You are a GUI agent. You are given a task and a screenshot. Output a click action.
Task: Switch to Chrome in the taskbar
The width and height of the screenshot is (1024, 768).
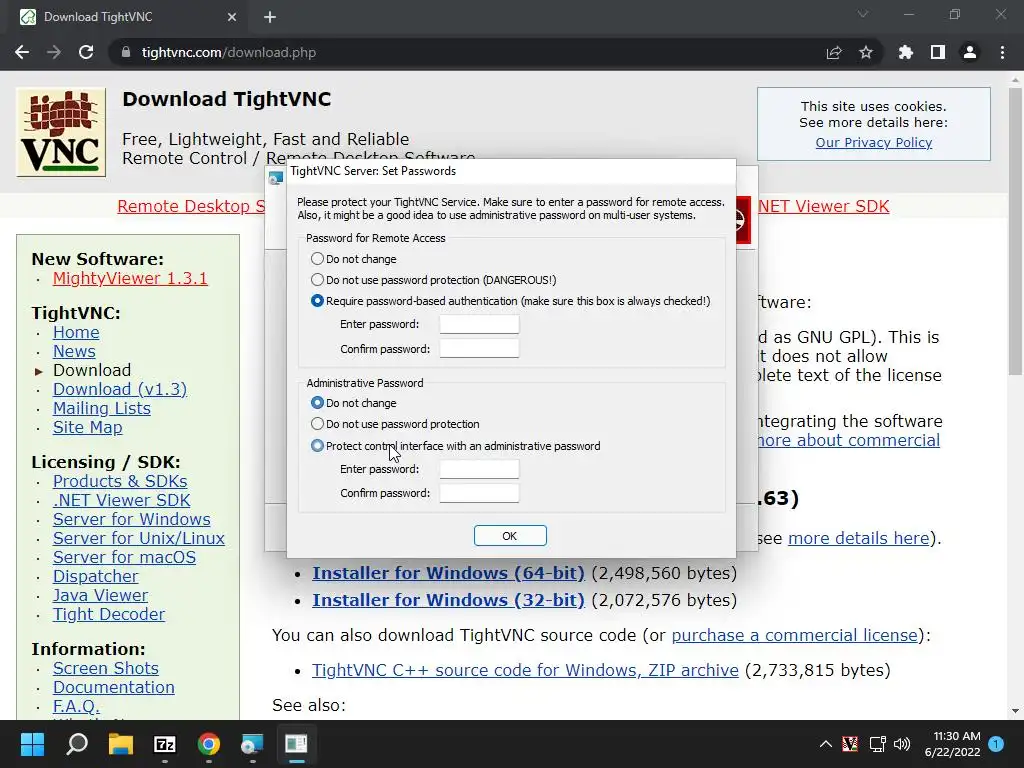(208, 744)
